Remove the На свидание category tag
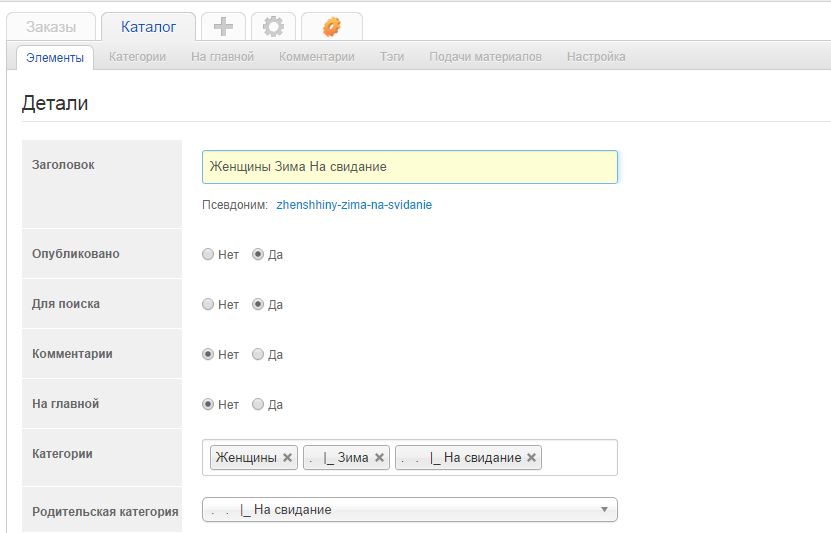This screenshot has height=533, width=831. 531,457
